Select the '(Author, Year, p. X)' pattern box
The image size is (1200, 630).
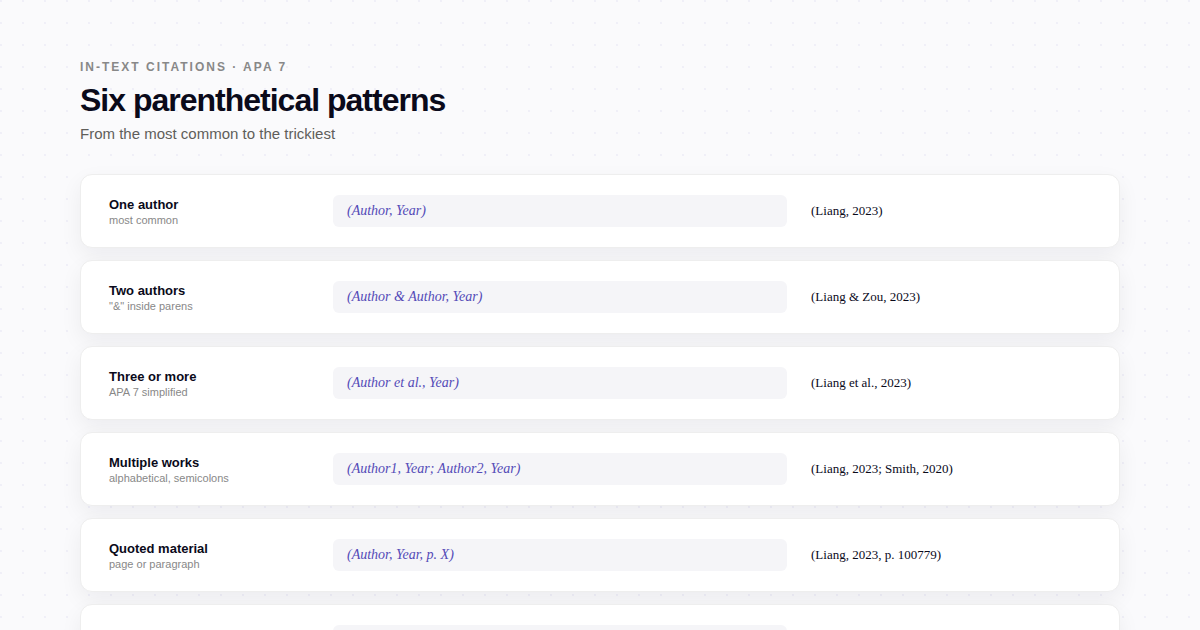[560, 555]
